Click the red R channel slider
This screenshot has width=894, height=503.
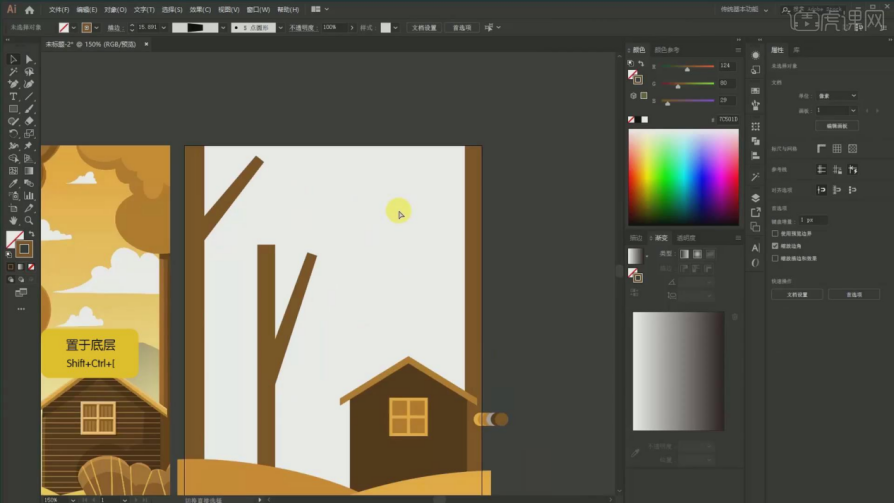tap(687, 66)
